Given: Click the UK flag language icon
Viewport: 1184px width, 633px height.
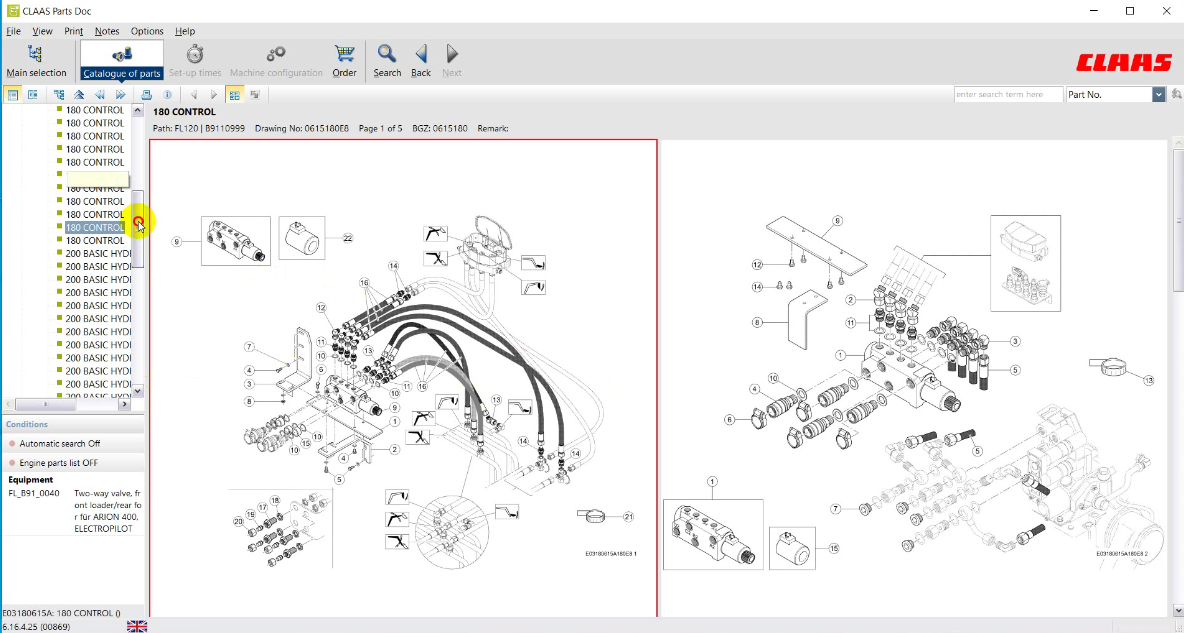Looking at the screenshot, I should coord(137,626).
